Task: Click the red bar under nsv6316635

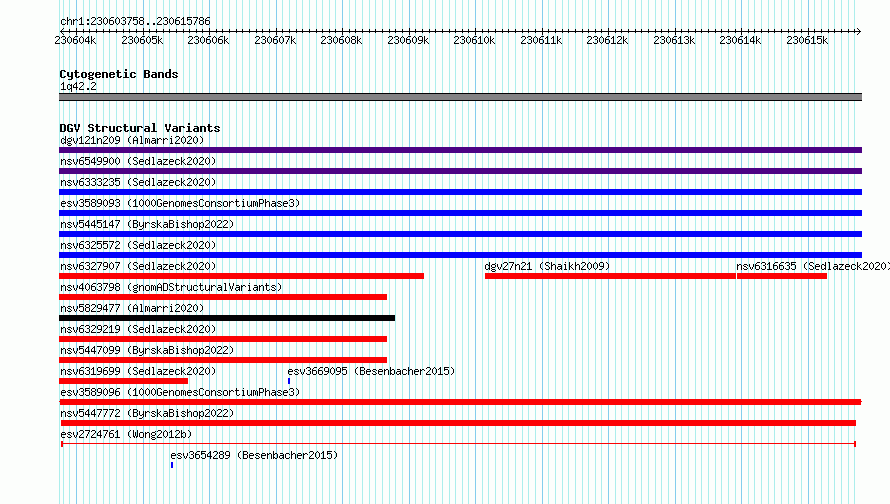Action: coord(782,276)
